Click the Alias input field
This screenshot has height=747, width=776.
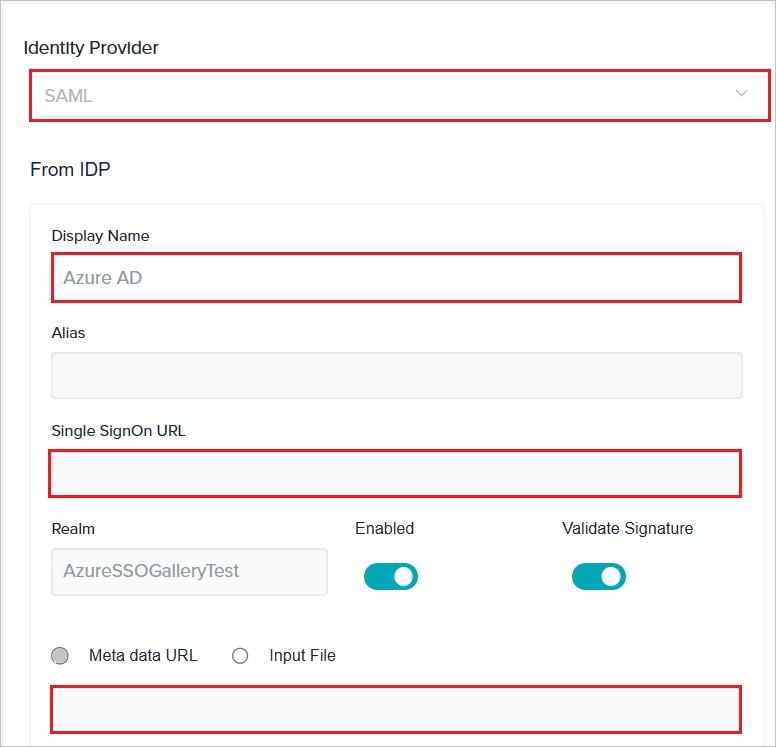point(396,375)
